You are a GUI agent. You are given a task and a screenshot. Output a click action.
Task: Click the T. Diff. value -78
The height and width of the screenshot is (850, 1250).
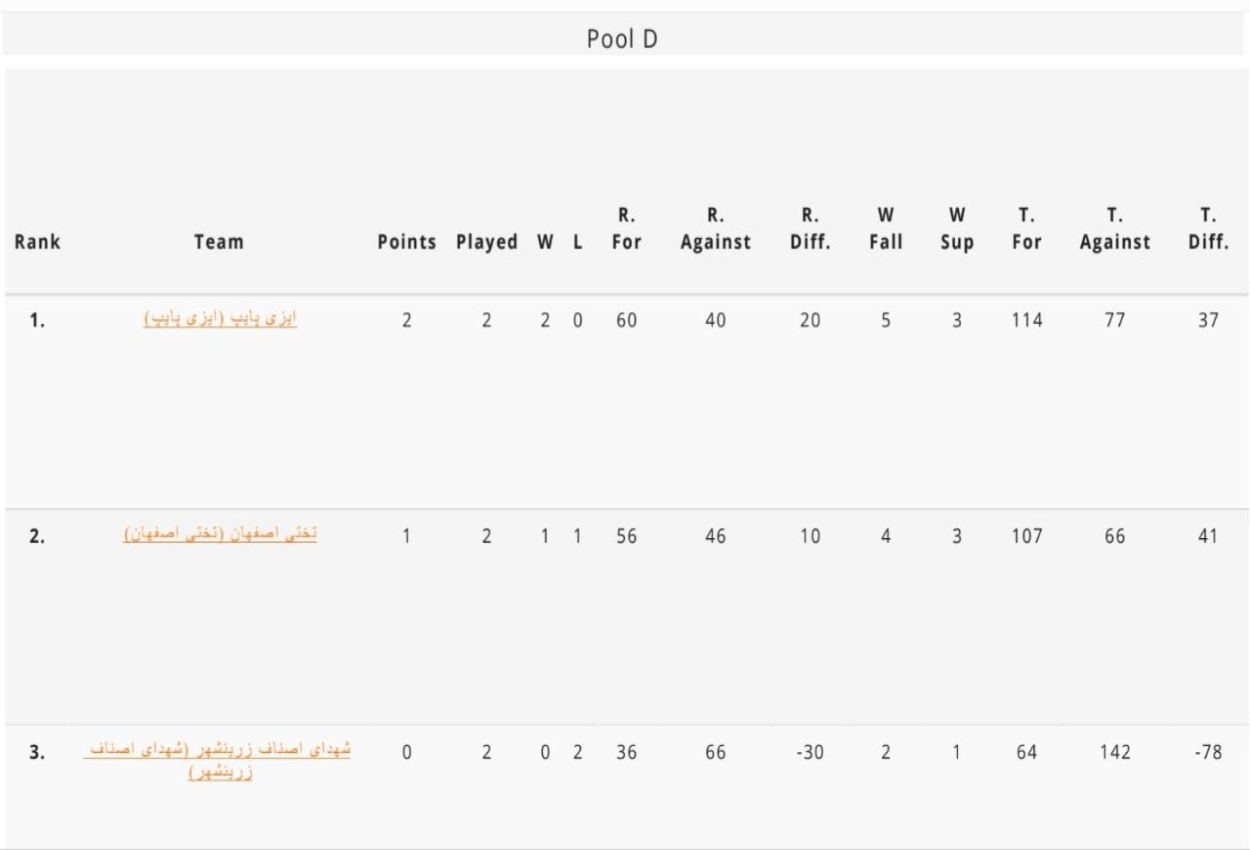coord(1208,752)
